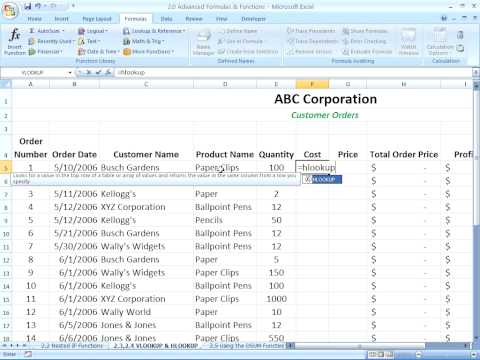The height and width of the screenshot is (360, 480).
Task: Open the Excel Help icon
Action: point(444,19)
